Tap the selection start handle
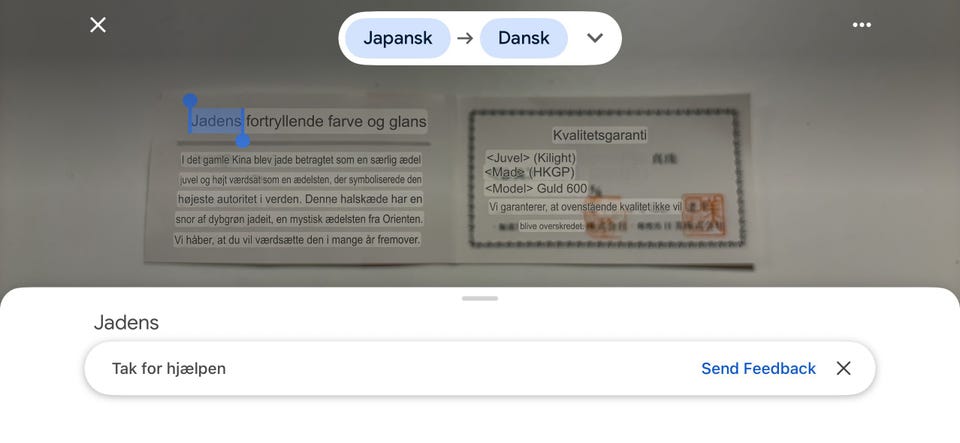Screen dimensions: 960x443 [190, 100]
